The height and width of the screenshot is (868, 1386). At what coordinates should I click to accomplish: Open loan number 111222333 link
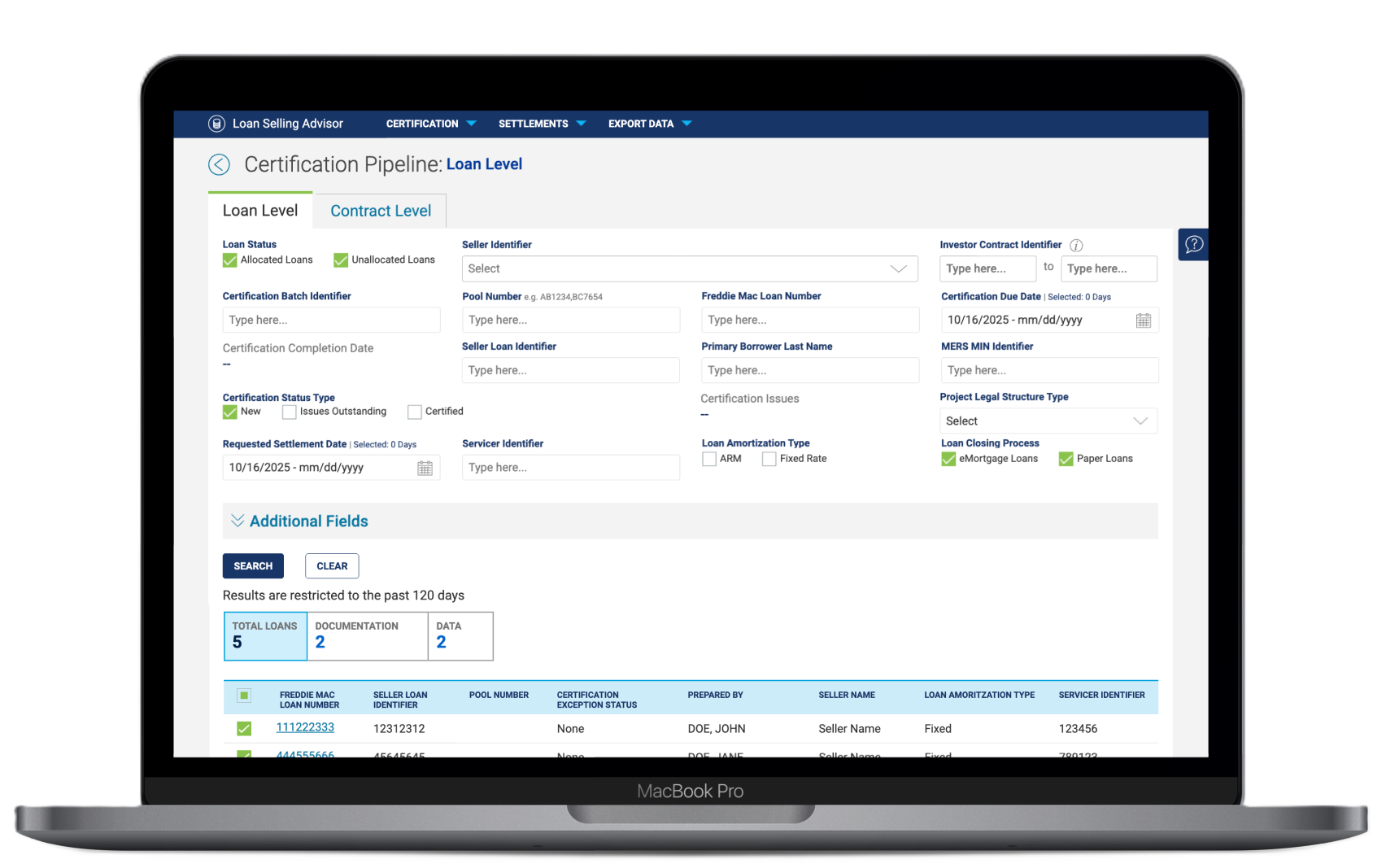(x=305, y=728)
